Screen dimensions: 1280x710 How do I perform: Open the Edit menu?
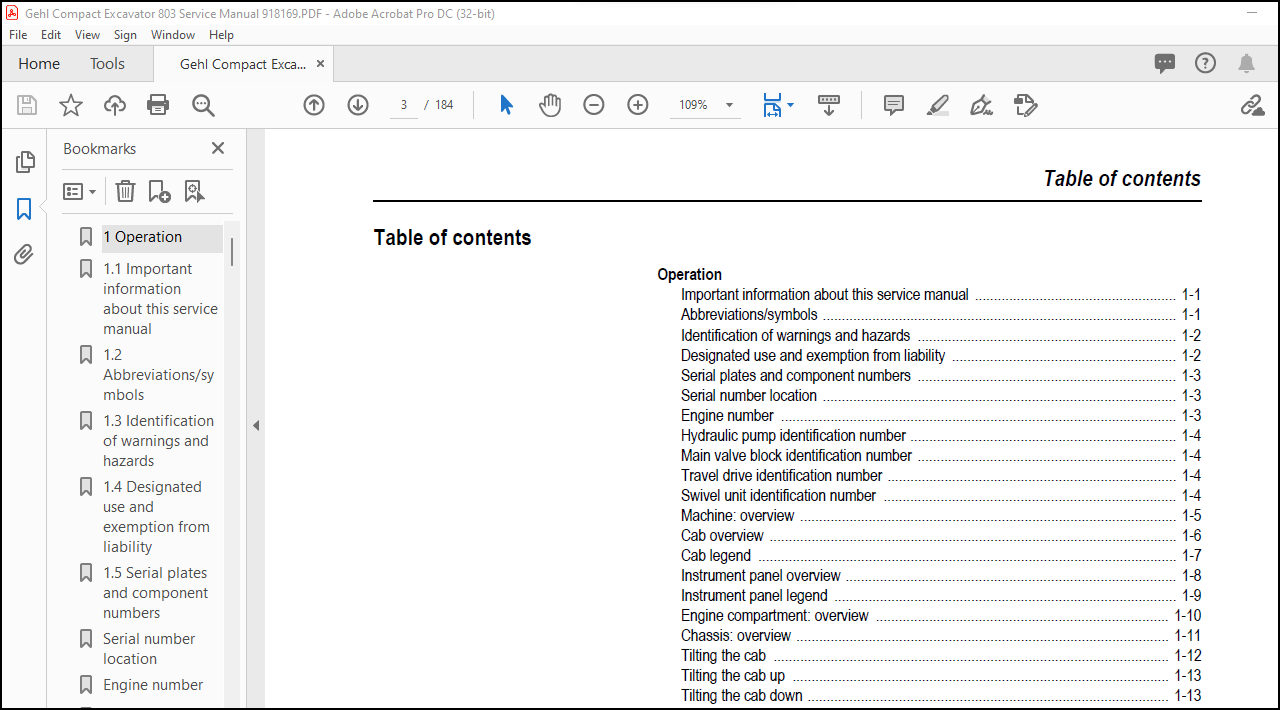point(51,34)
